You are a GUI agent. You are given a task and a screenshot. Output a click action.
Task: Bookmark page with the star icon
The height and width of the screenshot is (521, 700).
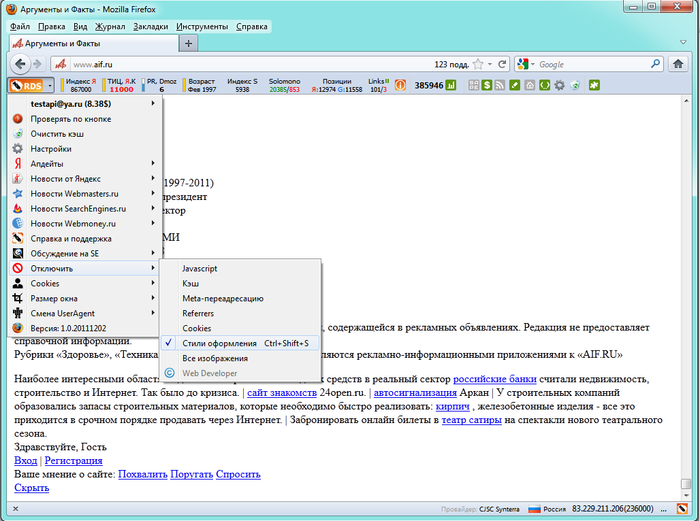pos(478,64)
